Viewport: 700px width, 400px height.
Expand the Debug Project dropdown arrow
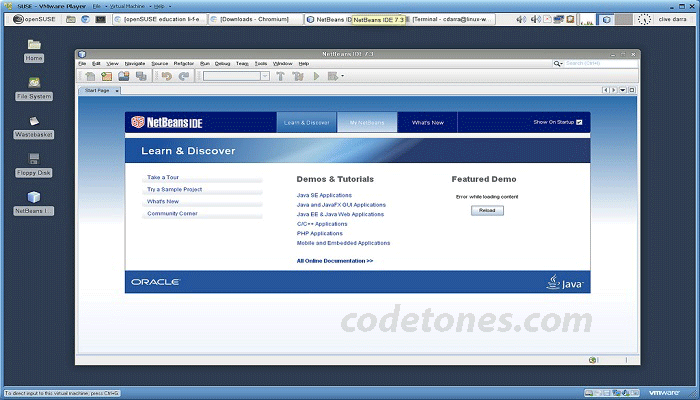(x=342, y=76)
